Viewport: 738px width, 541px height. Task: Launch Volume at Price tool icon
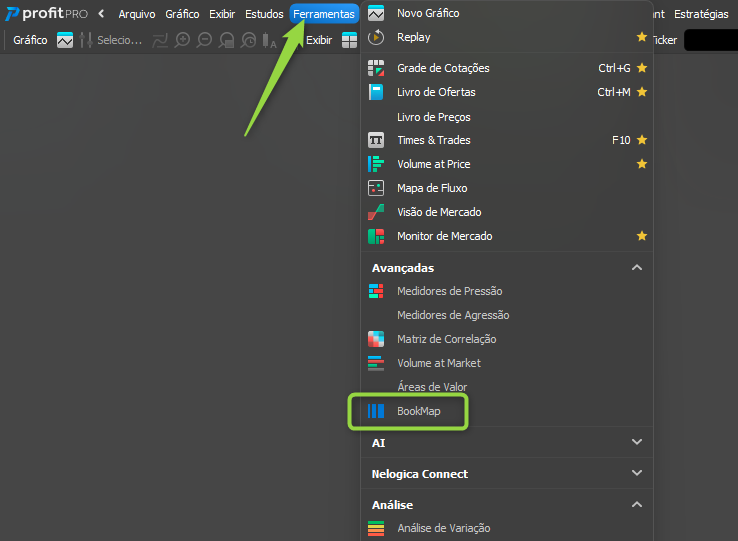(x=376, y=164)
